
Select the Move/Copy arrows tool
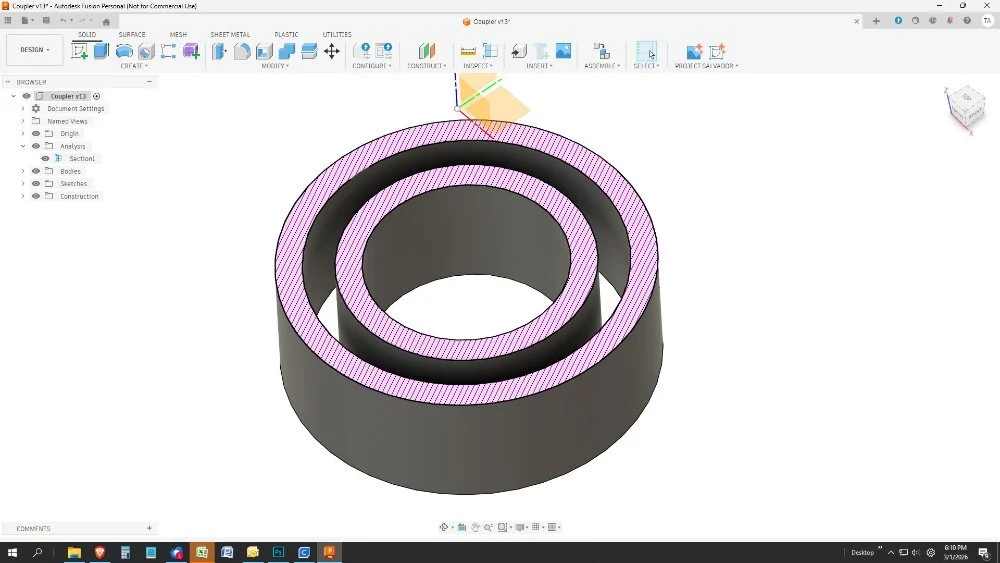click(x=332, y=51)
